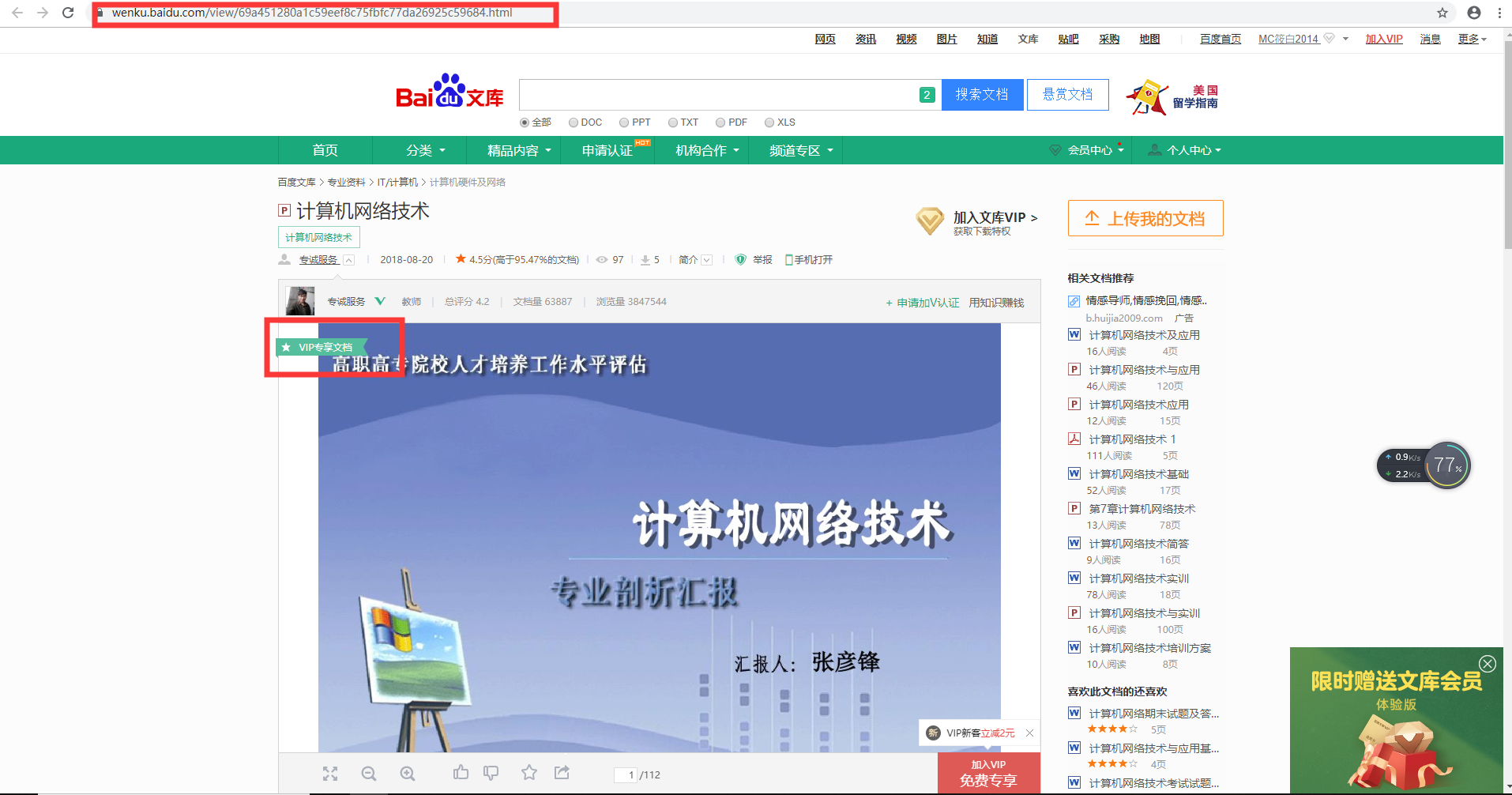
Task: Expand the 个人中心 menu
Action: pos(1185,150)
